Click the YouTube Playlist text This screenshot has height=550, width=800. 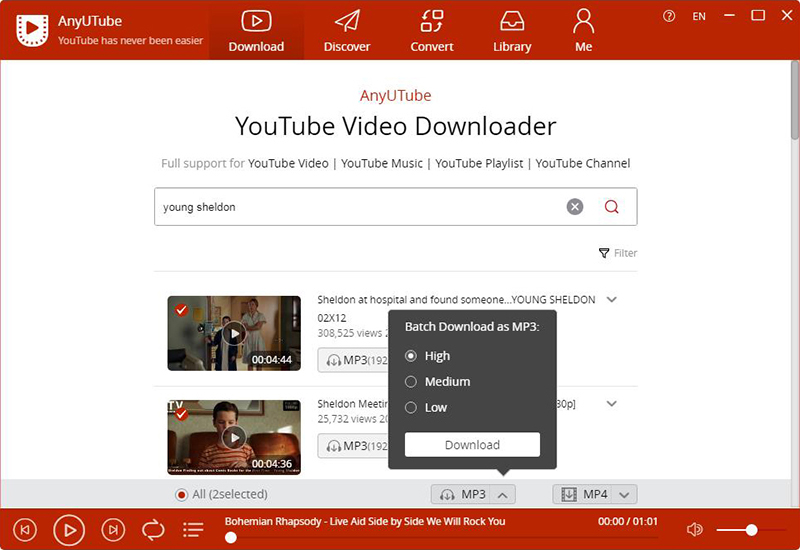click(x=479, y=163)
